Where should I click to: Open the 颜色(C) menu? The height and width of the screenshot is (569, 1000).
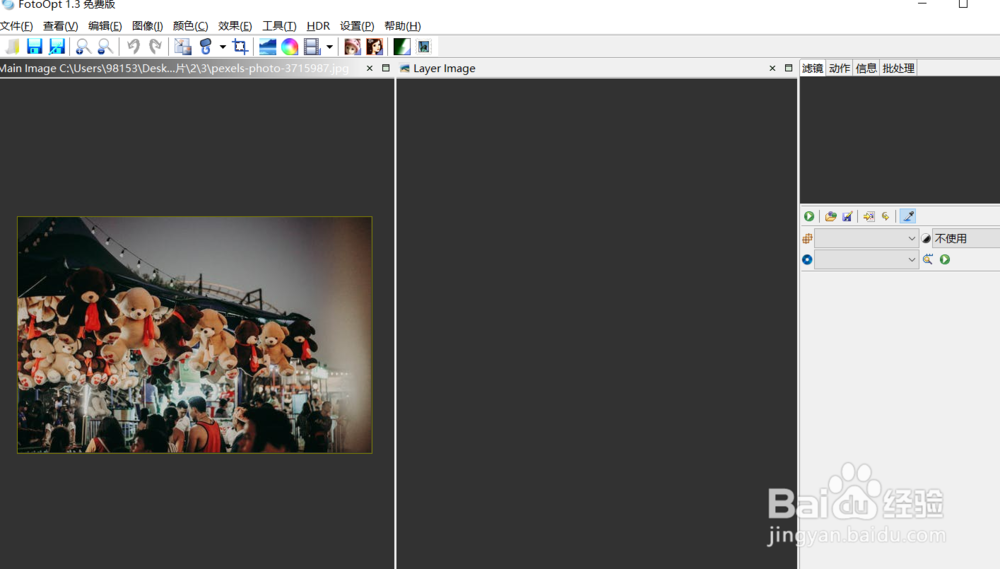(x=190, y=26)
